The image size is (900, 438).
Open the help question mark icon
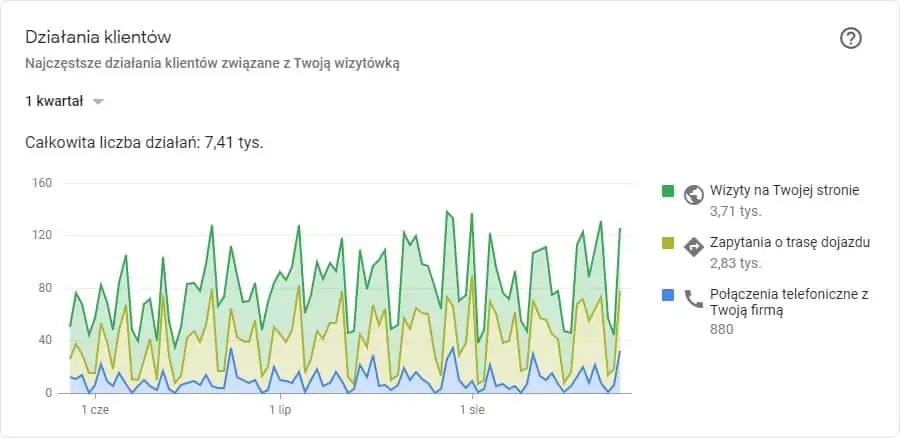[851, 38]
